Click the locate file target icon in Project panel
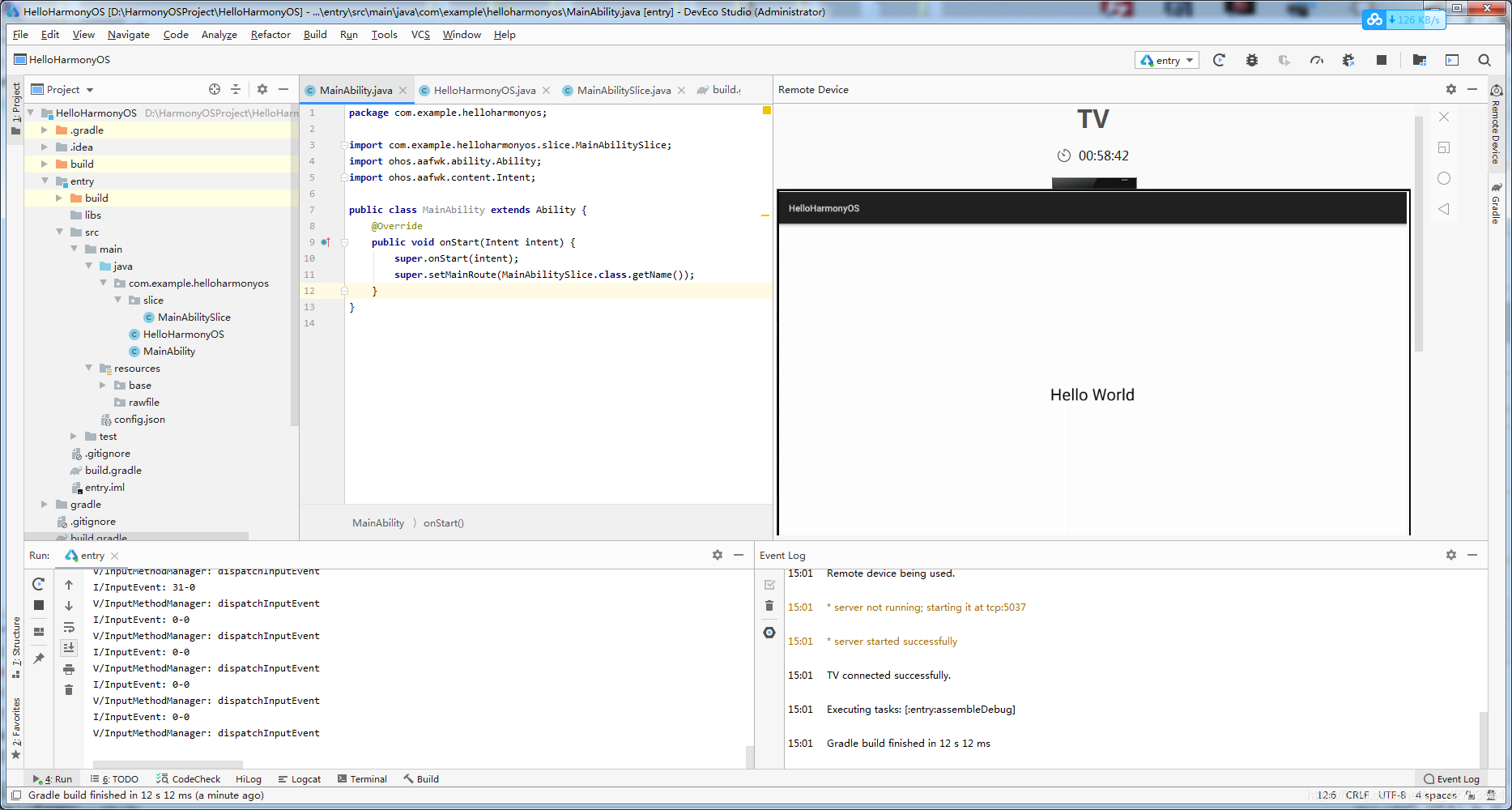1512x810 pixels. [x=215, y=89]
